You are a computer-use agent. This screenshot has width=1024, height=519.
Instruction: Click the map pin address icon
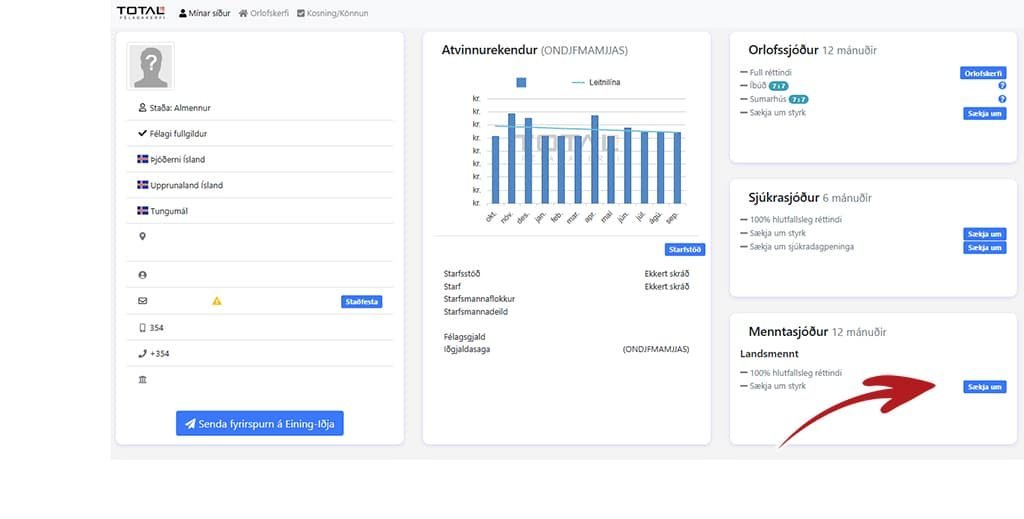[x=142, y=236]
